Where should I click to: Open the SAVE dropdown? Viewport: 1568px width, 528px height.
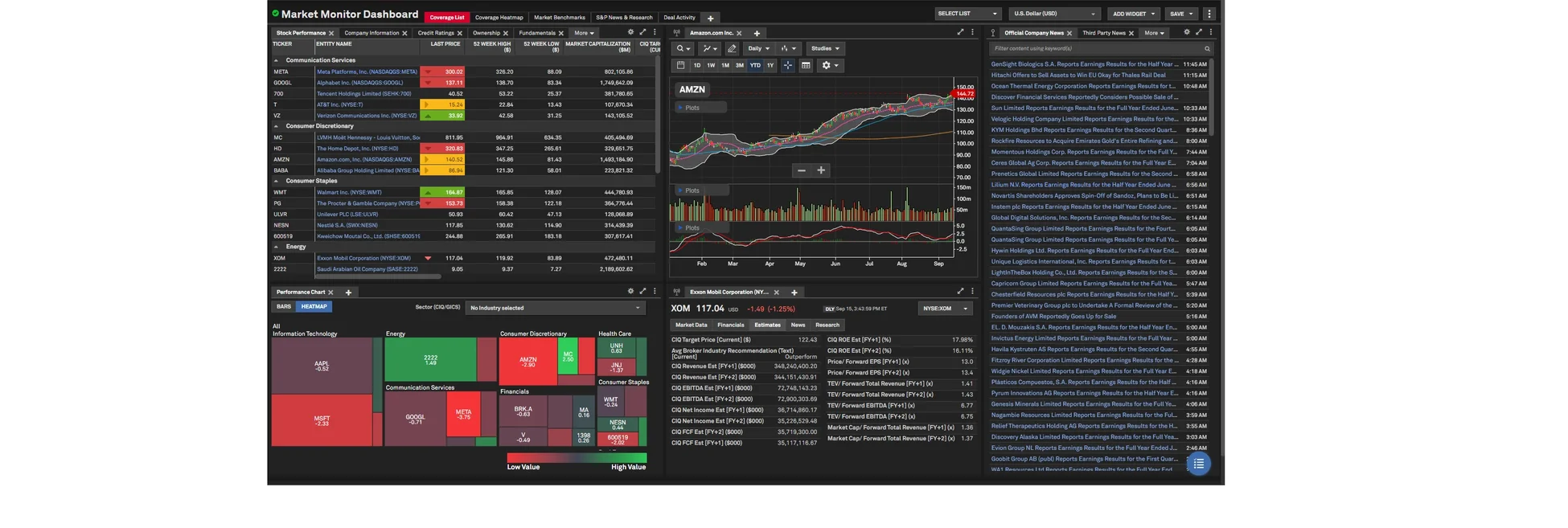(1181, 14)
